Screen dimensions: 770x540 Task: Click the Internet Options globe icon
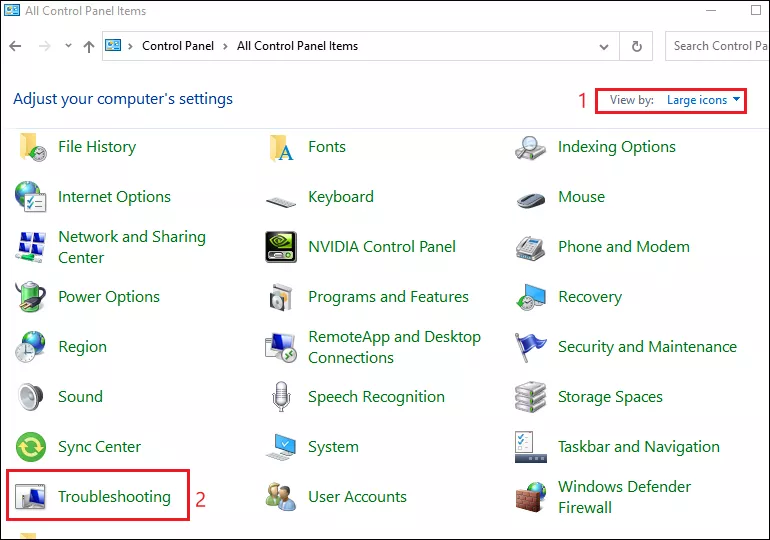point(30,197)
